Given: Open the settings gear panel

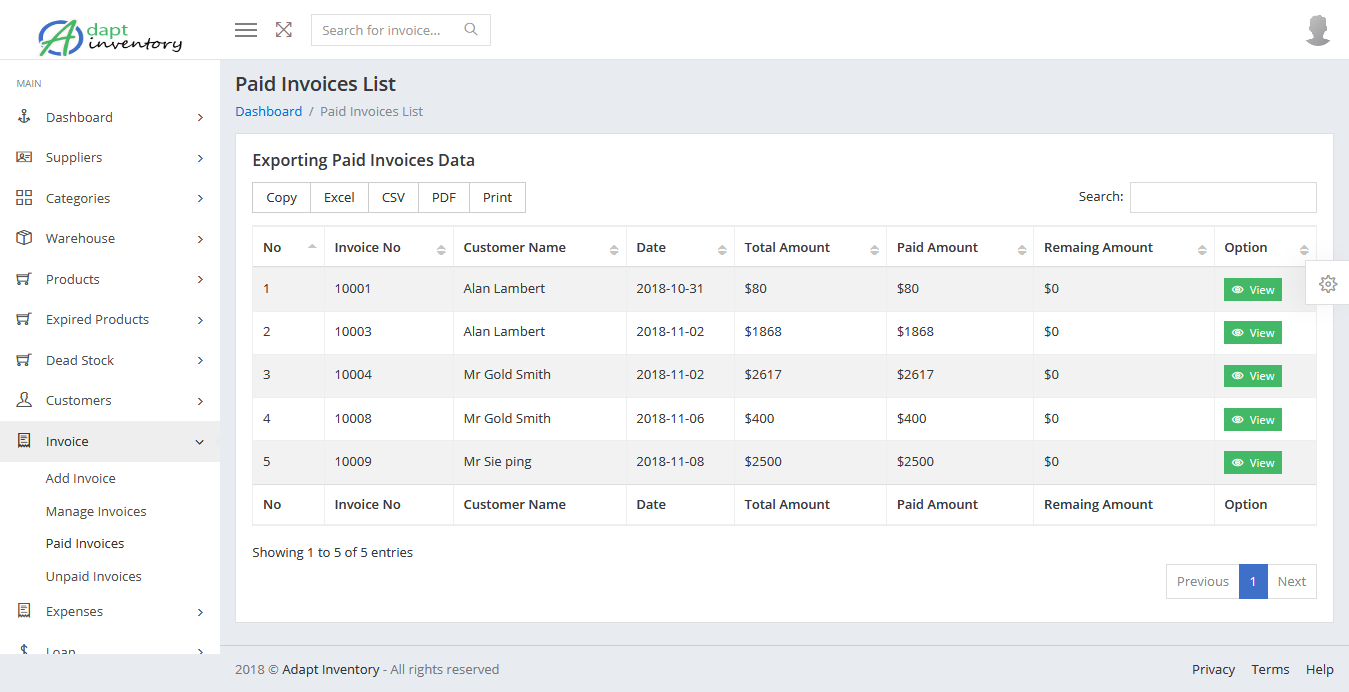Looking at the screenshot, I should tap(1328, 284).
